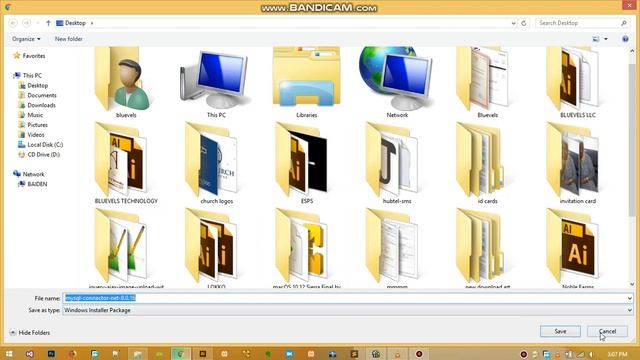This screenshot has height=360, width=640.
Task: Go forward with the Forward arrow
Action: coord(27,23)
